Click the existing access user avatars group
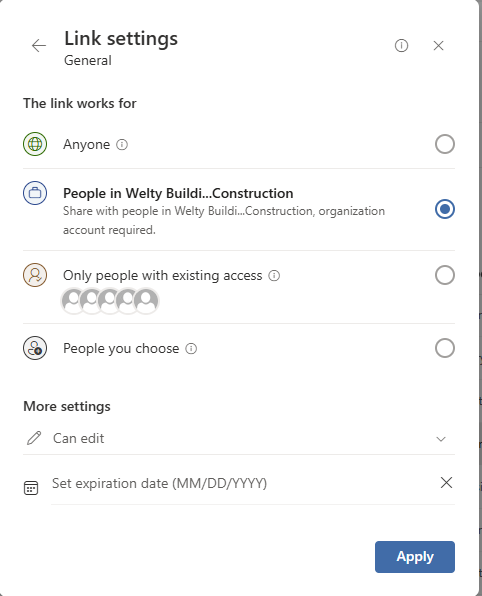The height and width of the screenshot is (596, 482). [110, 301]
